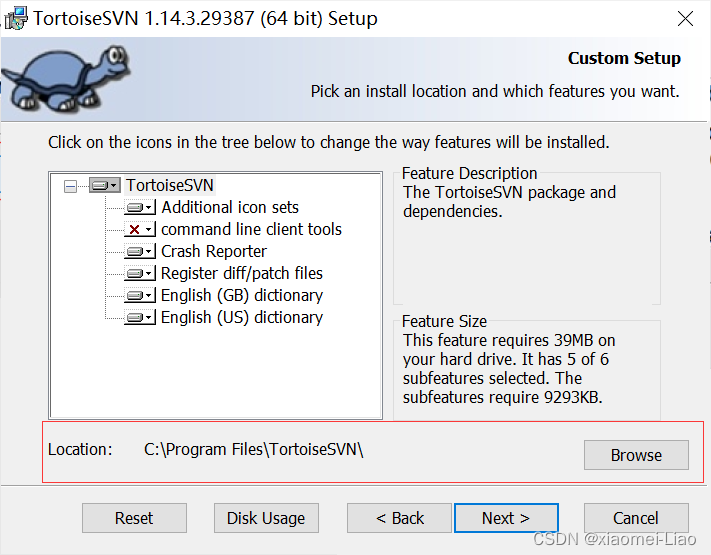
Task: Go back with the < Back button
Action: point(399,518)
